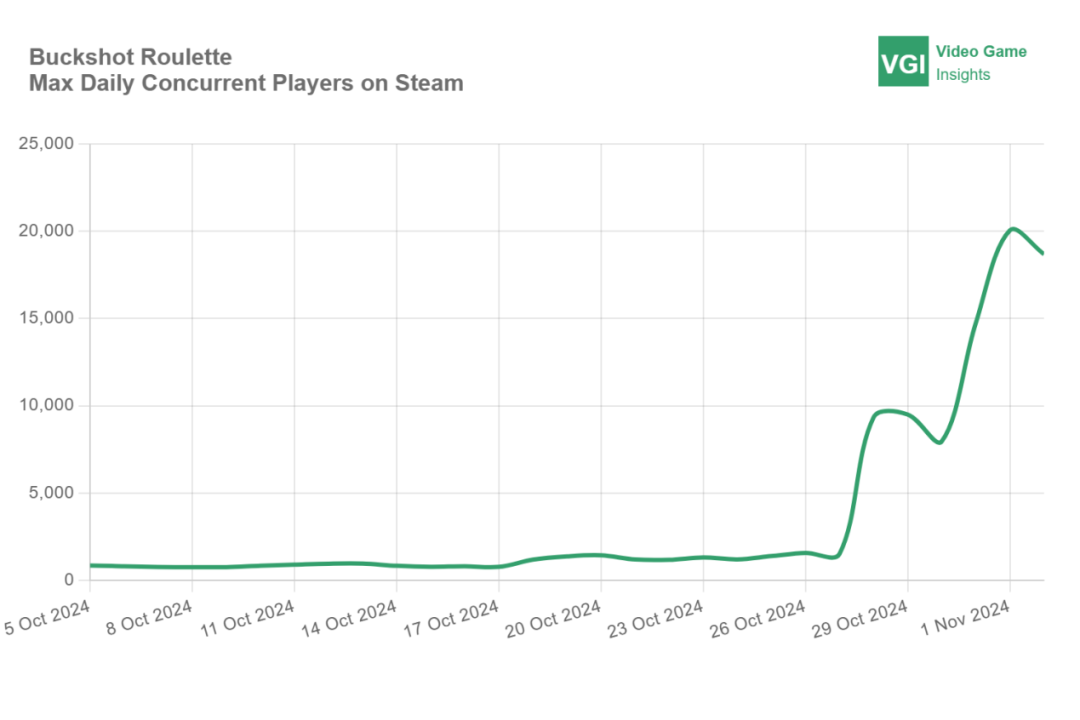
Task: Click the 20,000 y-axis label
Action: point(46,231)
